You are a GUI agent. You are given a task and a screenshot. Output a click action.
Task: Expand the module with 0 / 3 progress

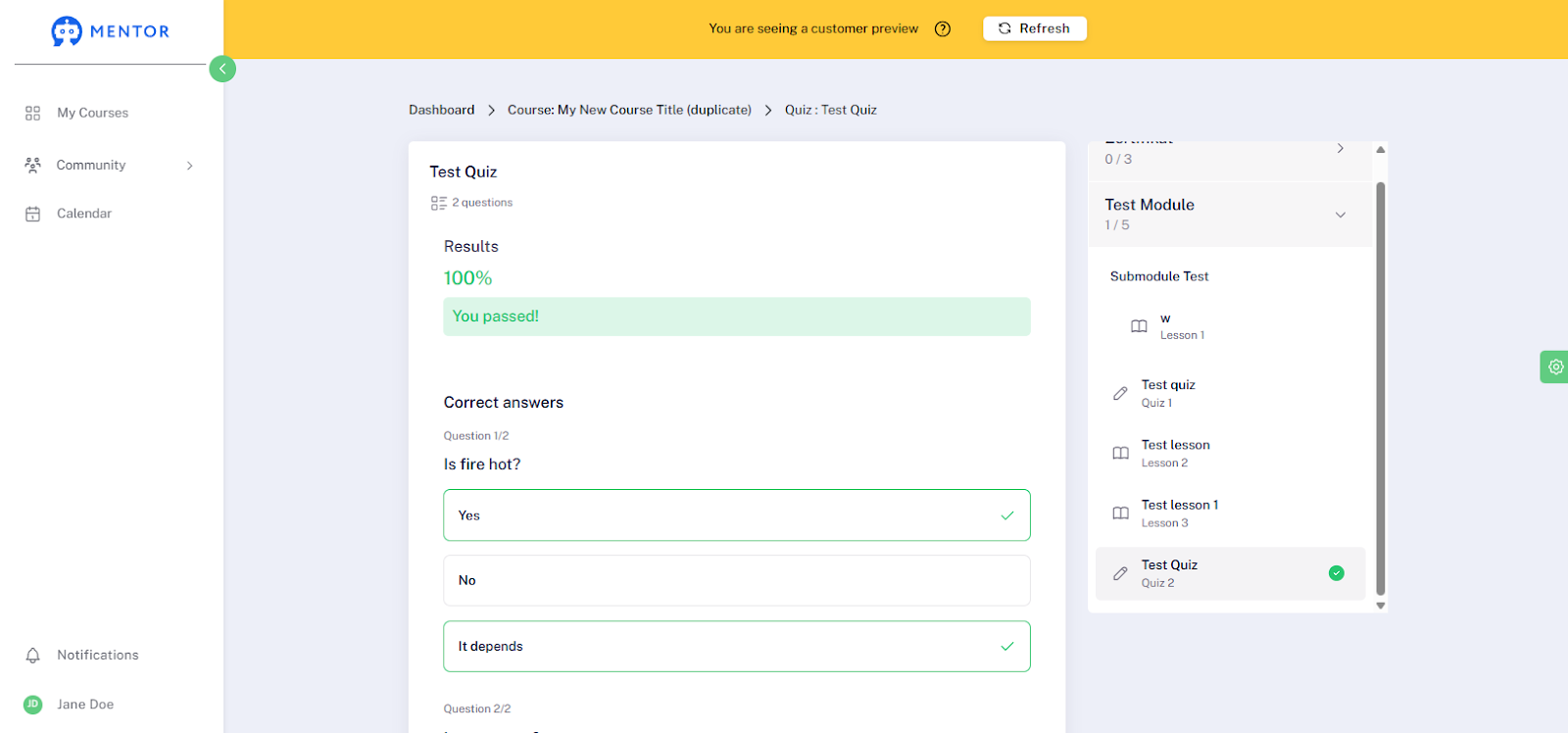tap(1340, 148)
